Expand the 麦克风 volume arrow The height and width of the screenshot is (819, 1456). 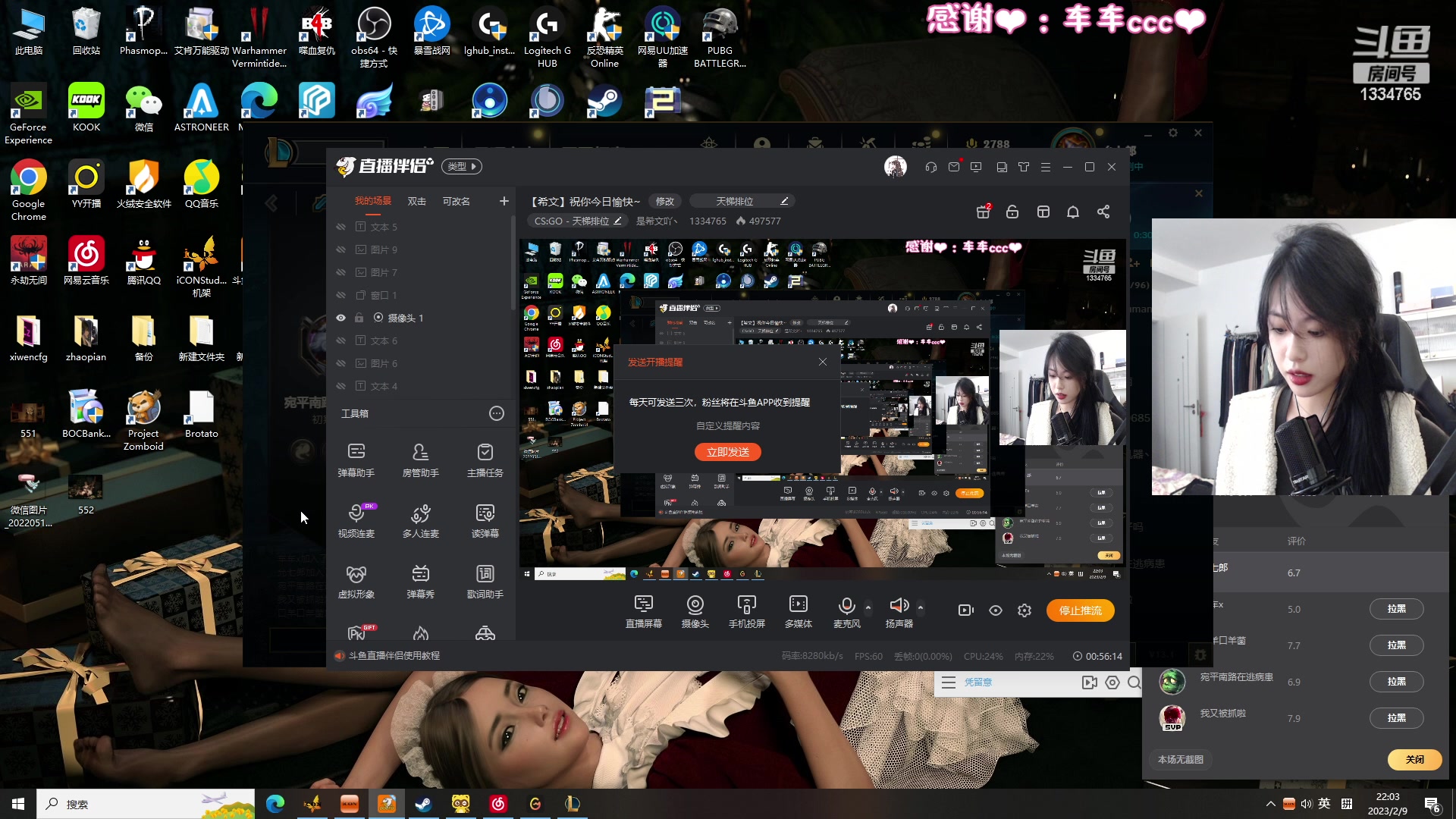[x=868, y=607]
